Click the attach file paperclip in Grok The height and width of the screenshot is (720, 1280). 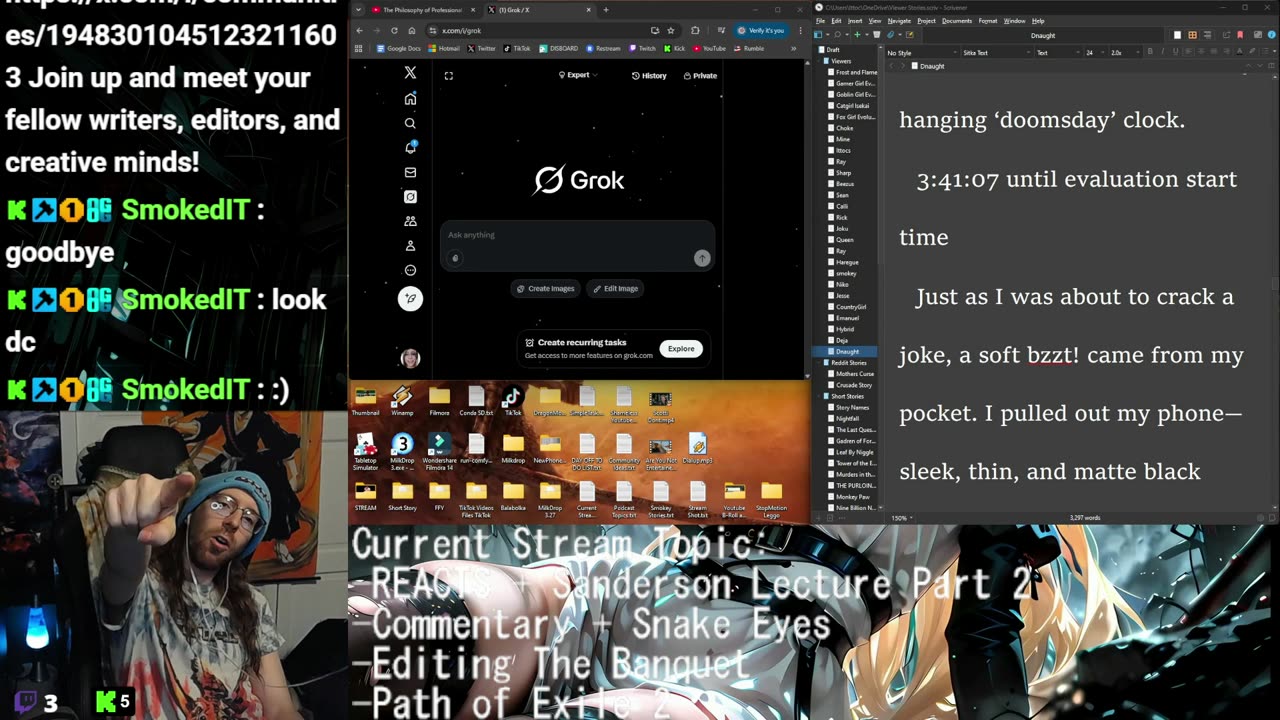[x=455, y=258]
